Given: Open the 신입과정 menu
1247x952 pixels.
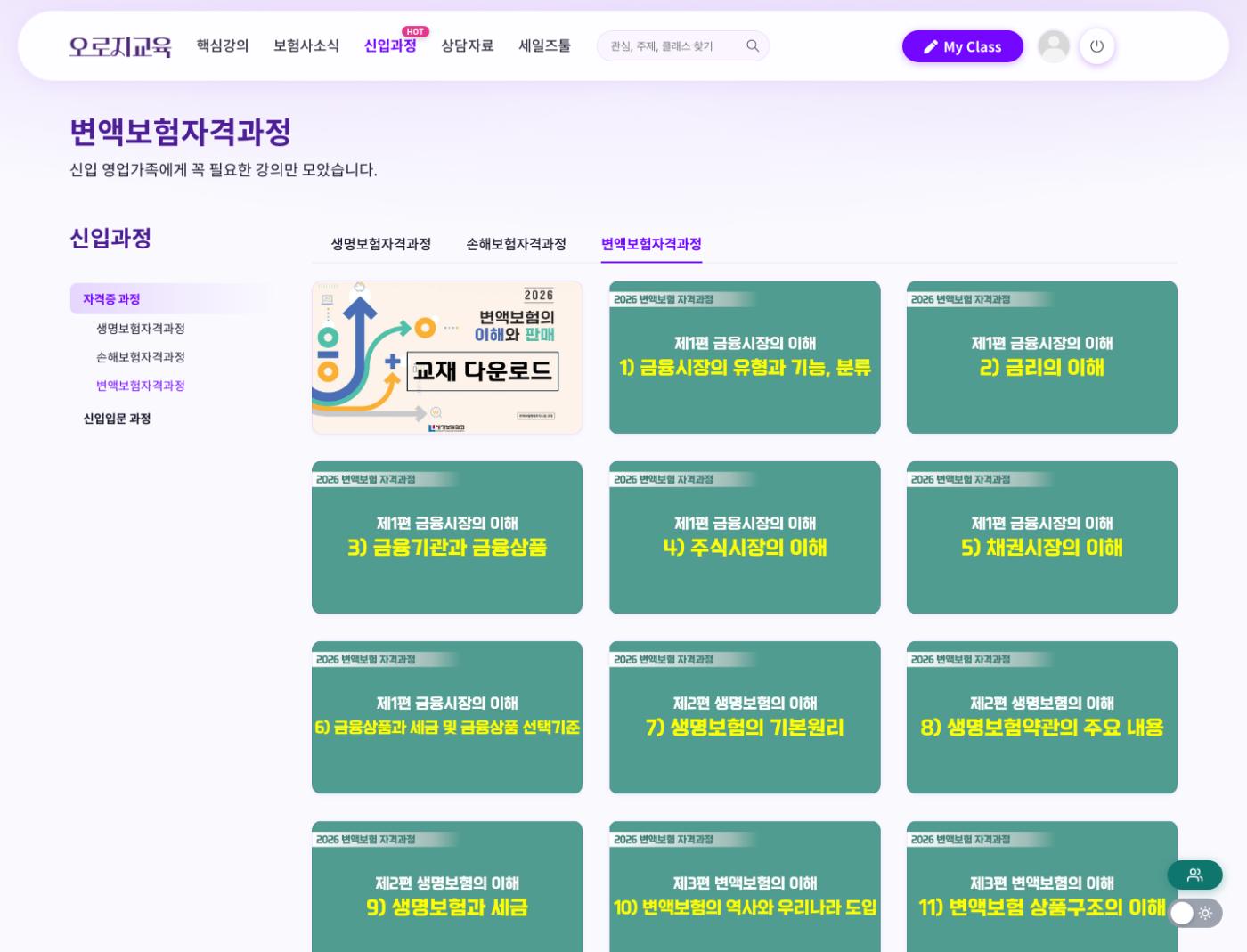Looking at the screenshot, I should pyautogui.click(x=390, y=45).
